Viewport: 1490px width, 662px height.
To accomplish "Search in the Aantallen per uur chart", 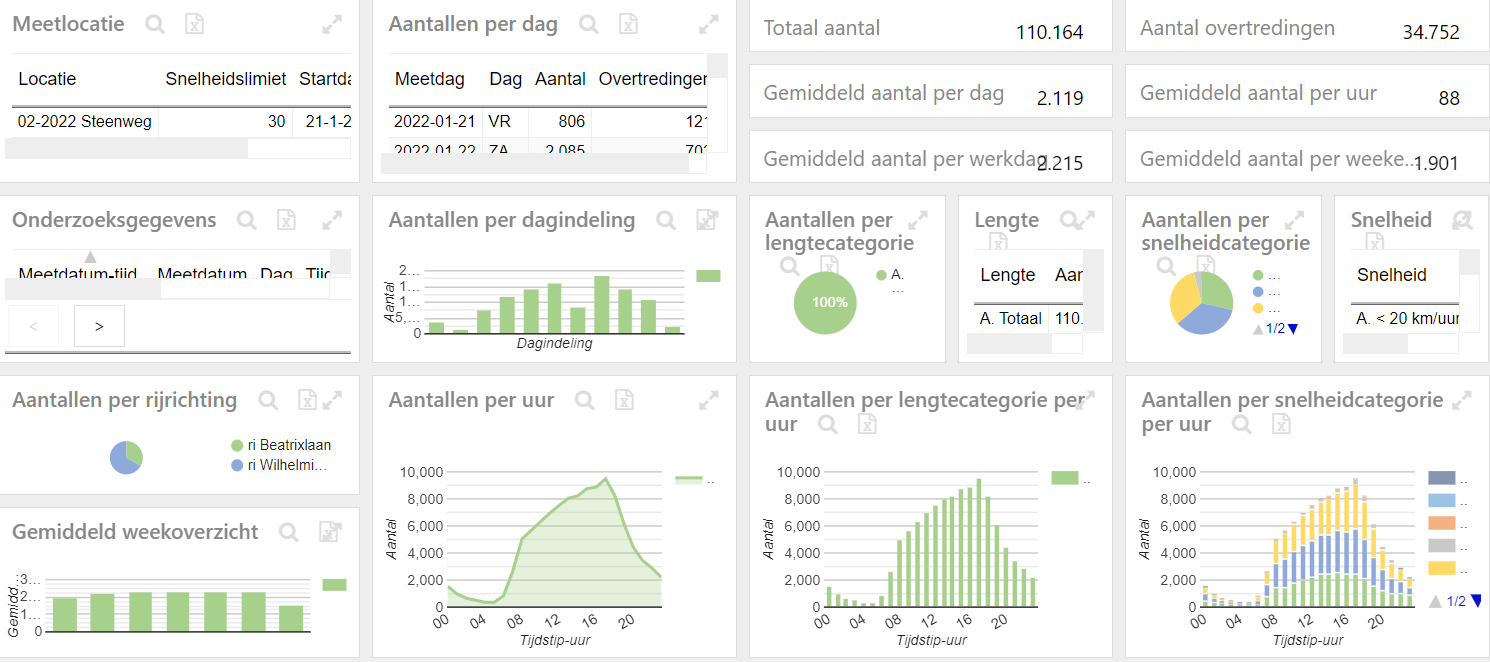I will (x=585, y=400).
